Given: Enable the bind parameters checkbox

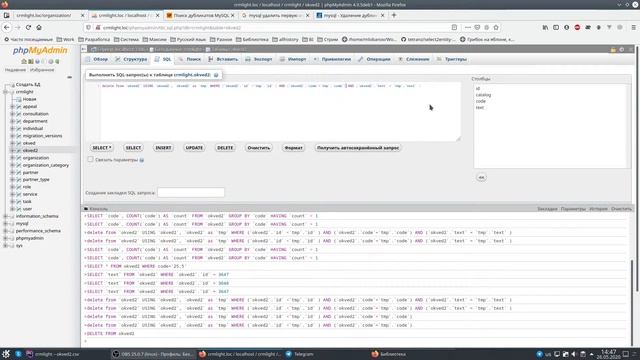Looking at the screenshot, I should [x=90, y=160].
